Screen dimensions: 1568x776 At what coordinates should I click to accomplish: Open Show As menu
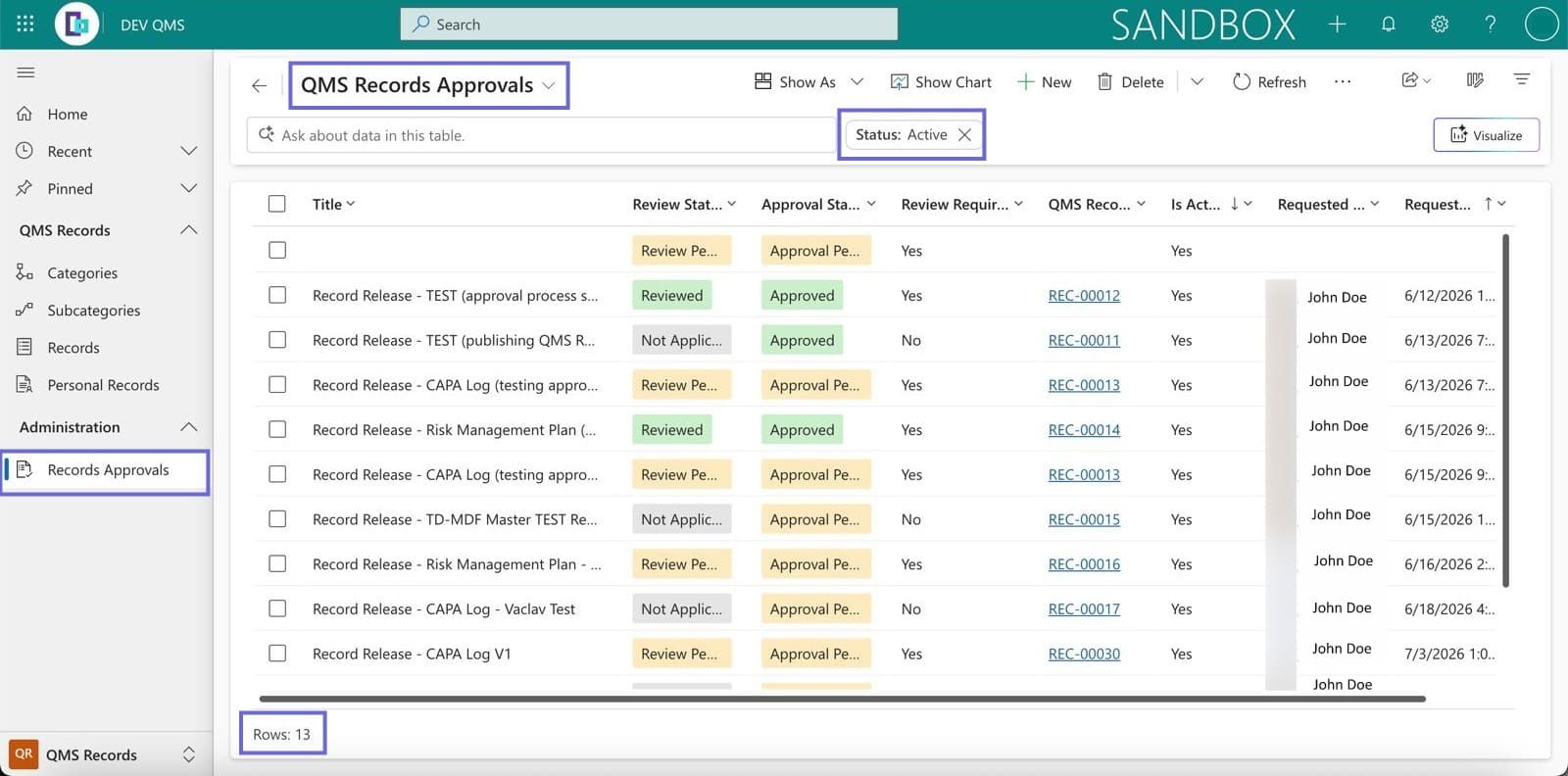click(808, 82)
